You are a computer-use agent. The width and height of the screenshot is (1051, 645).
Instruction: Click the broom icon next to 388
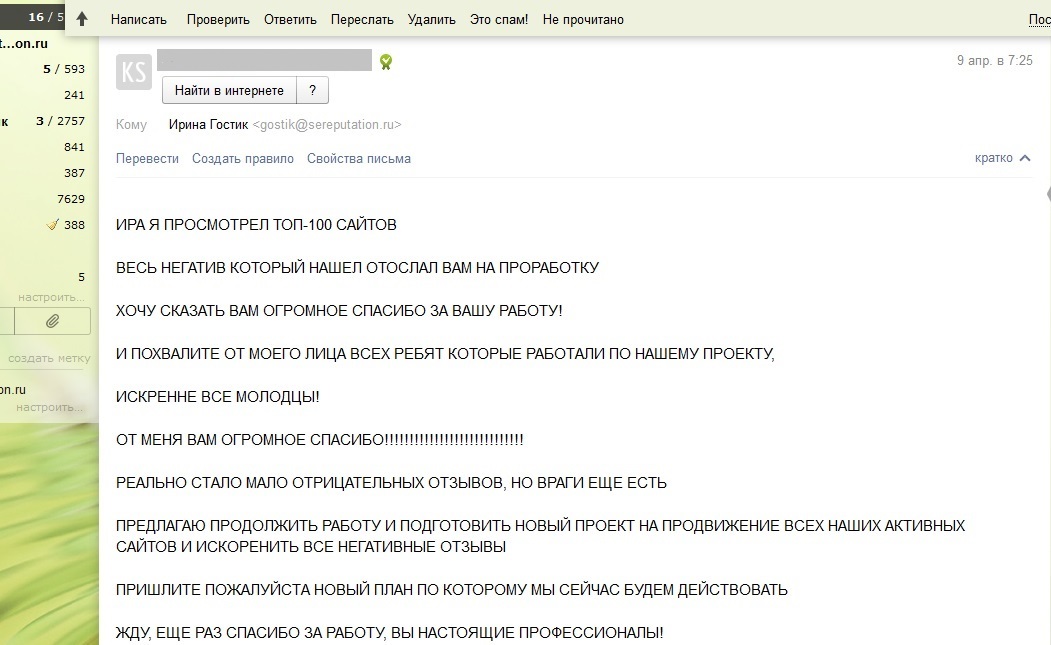pyautogui.click(x=52, y=225)
